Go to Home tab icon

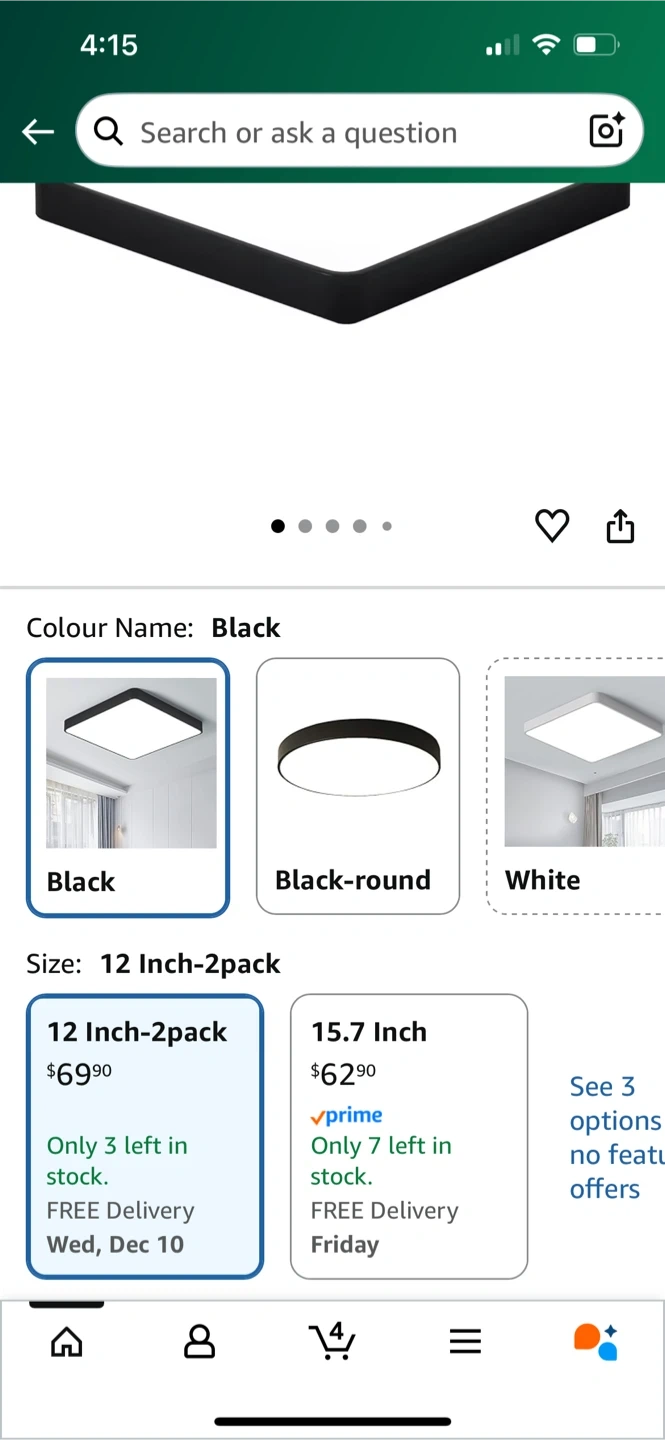(66, 1341)
